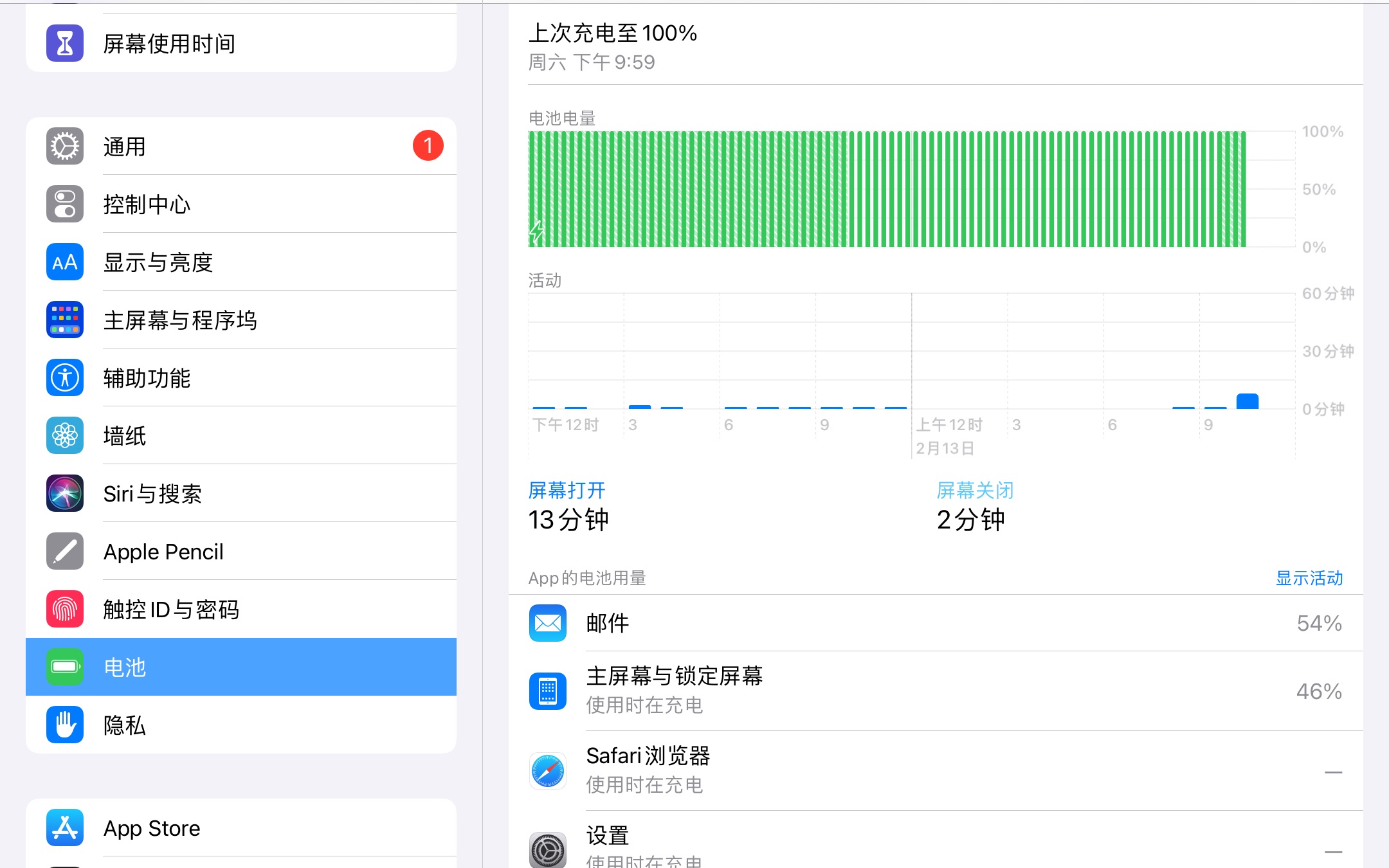
Task: Tap the charging bolt in battery chart
Action: click(536, 232)
